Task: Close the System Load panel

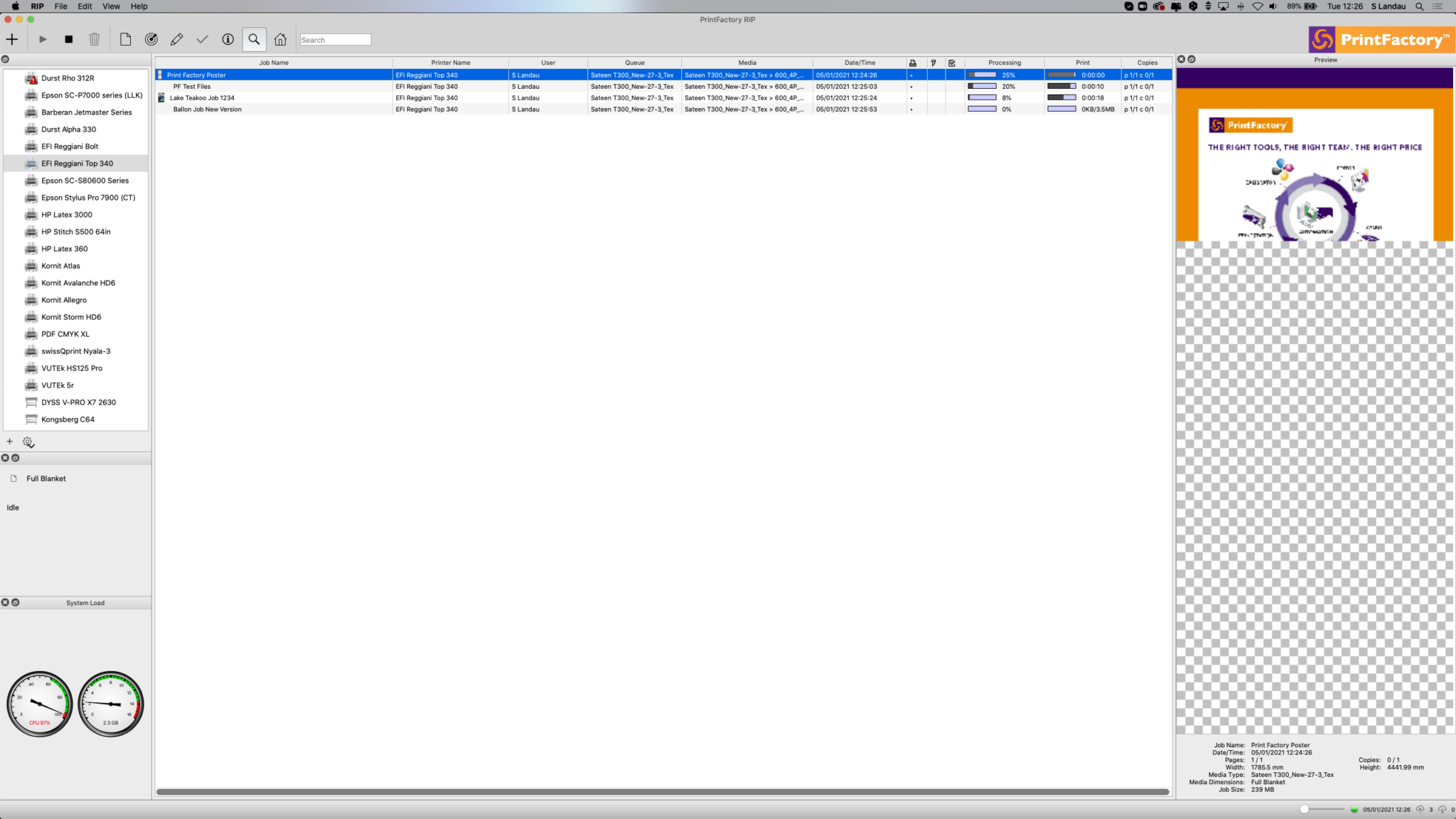Action: point(6,602)
